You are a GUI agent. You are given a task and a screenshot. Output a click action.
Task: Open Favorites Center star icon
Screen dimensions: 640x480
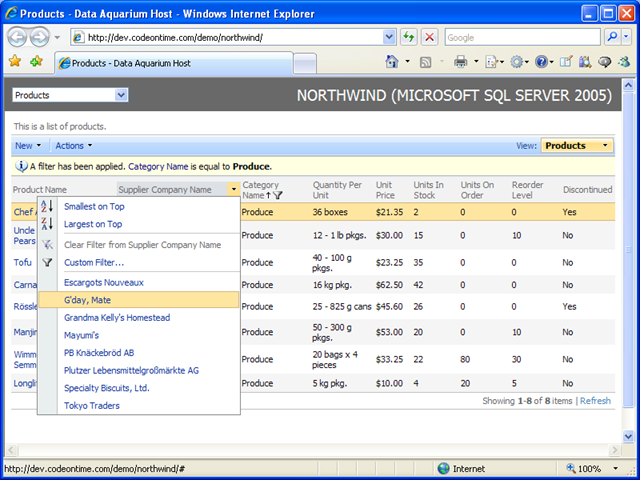tap(15, 62)
